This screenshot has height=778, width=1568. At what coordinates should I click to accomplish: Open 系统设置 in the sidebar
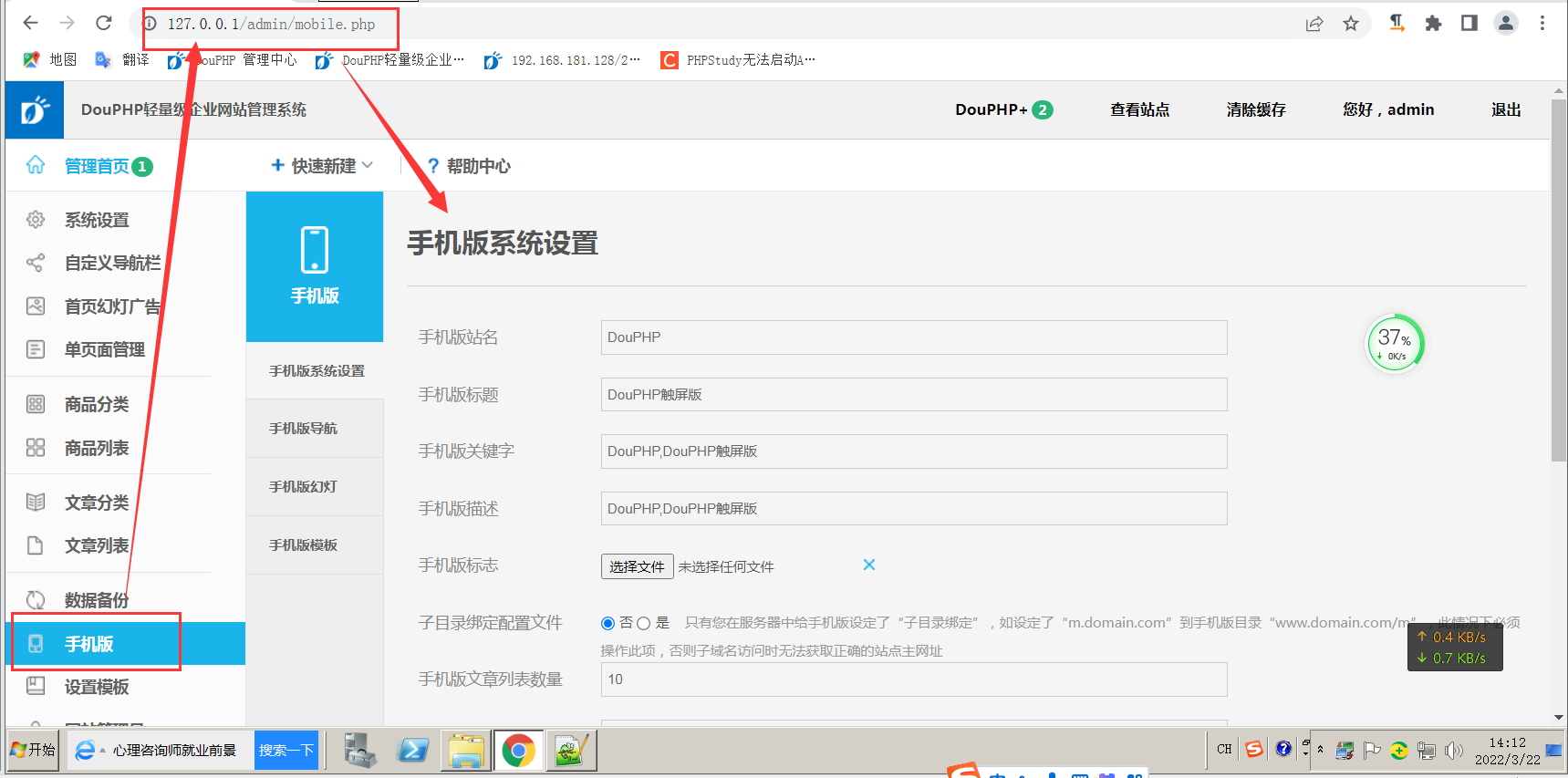tap(97, 220)
